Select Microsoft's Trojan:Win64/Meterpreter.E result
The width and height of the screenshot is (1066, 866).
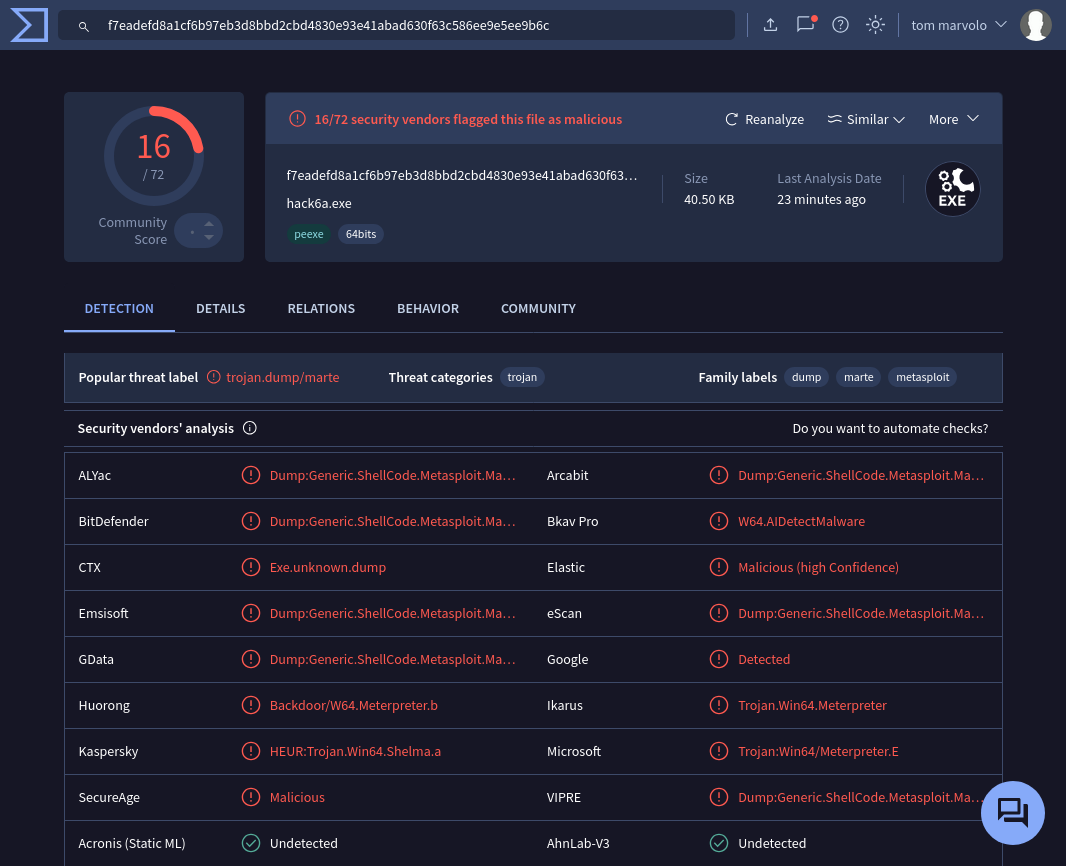pos(818,751)
